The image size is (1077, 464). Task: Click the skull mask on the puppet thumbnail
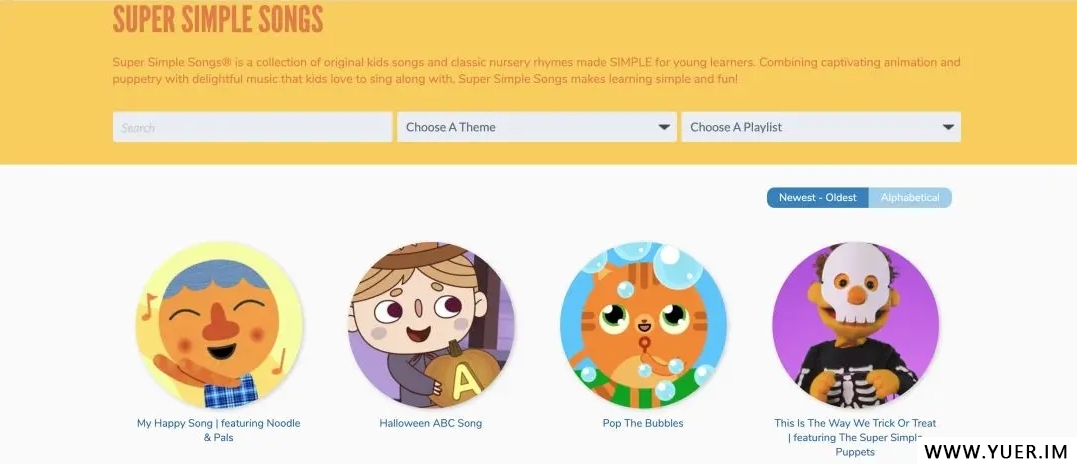coord(854,281)
